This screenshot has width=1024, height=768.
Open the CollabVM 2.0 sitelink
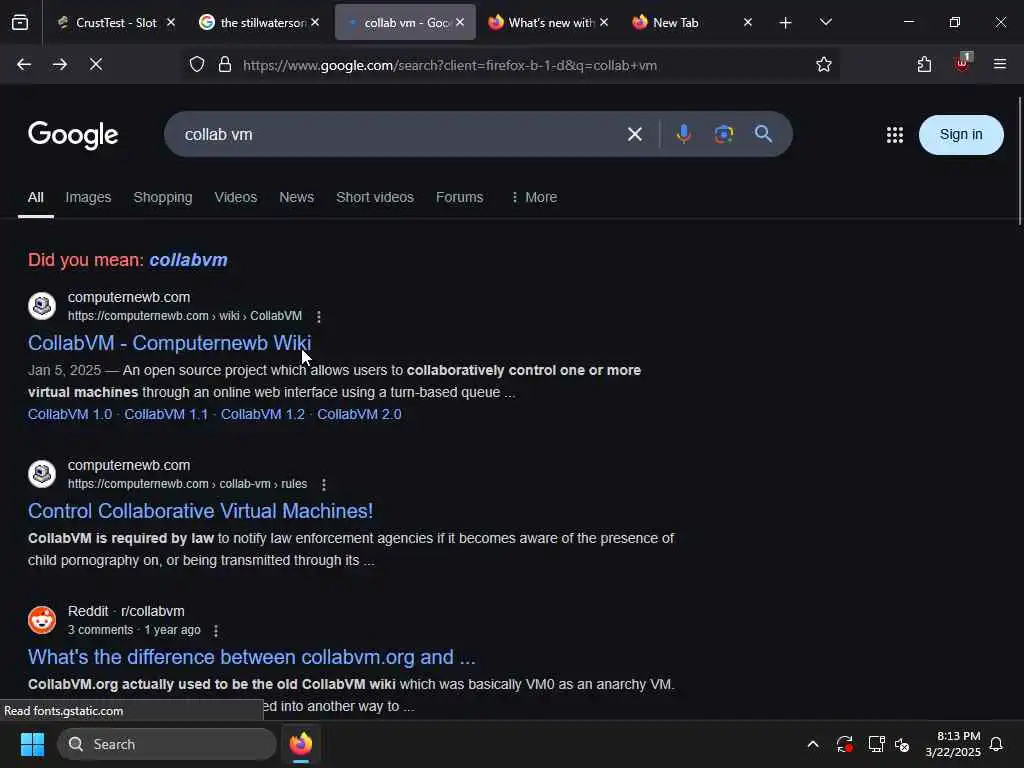[x=359, y=415]
